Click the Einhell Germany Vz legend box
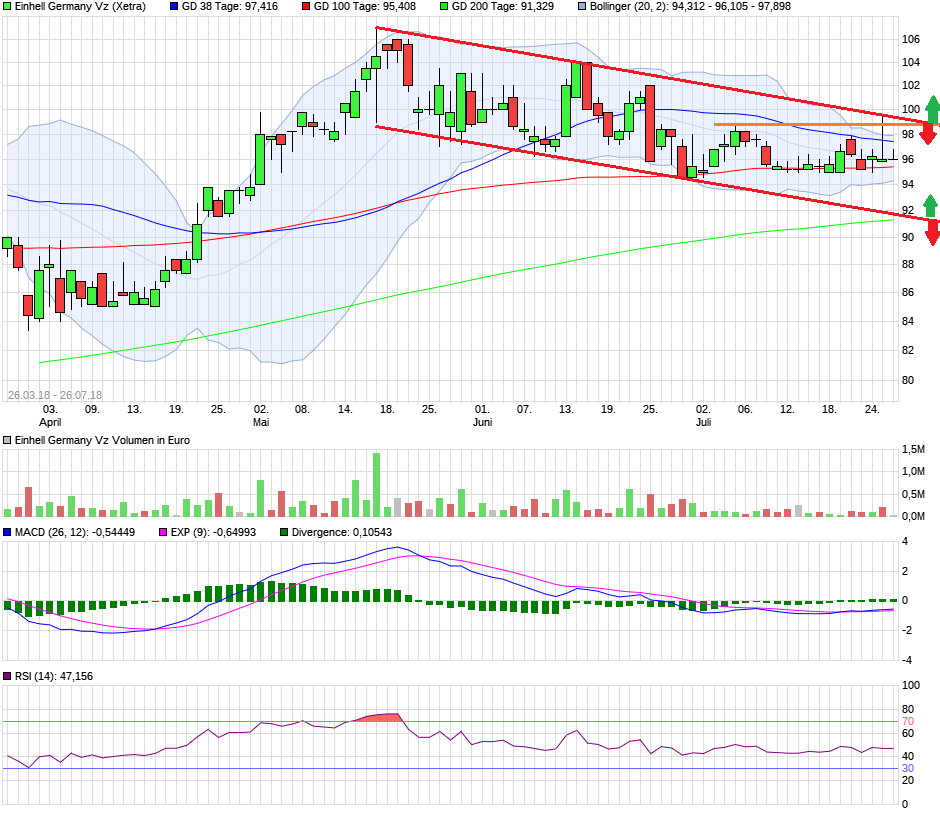Viewport: 940px width, 814px height. click(x=8, y=6)
